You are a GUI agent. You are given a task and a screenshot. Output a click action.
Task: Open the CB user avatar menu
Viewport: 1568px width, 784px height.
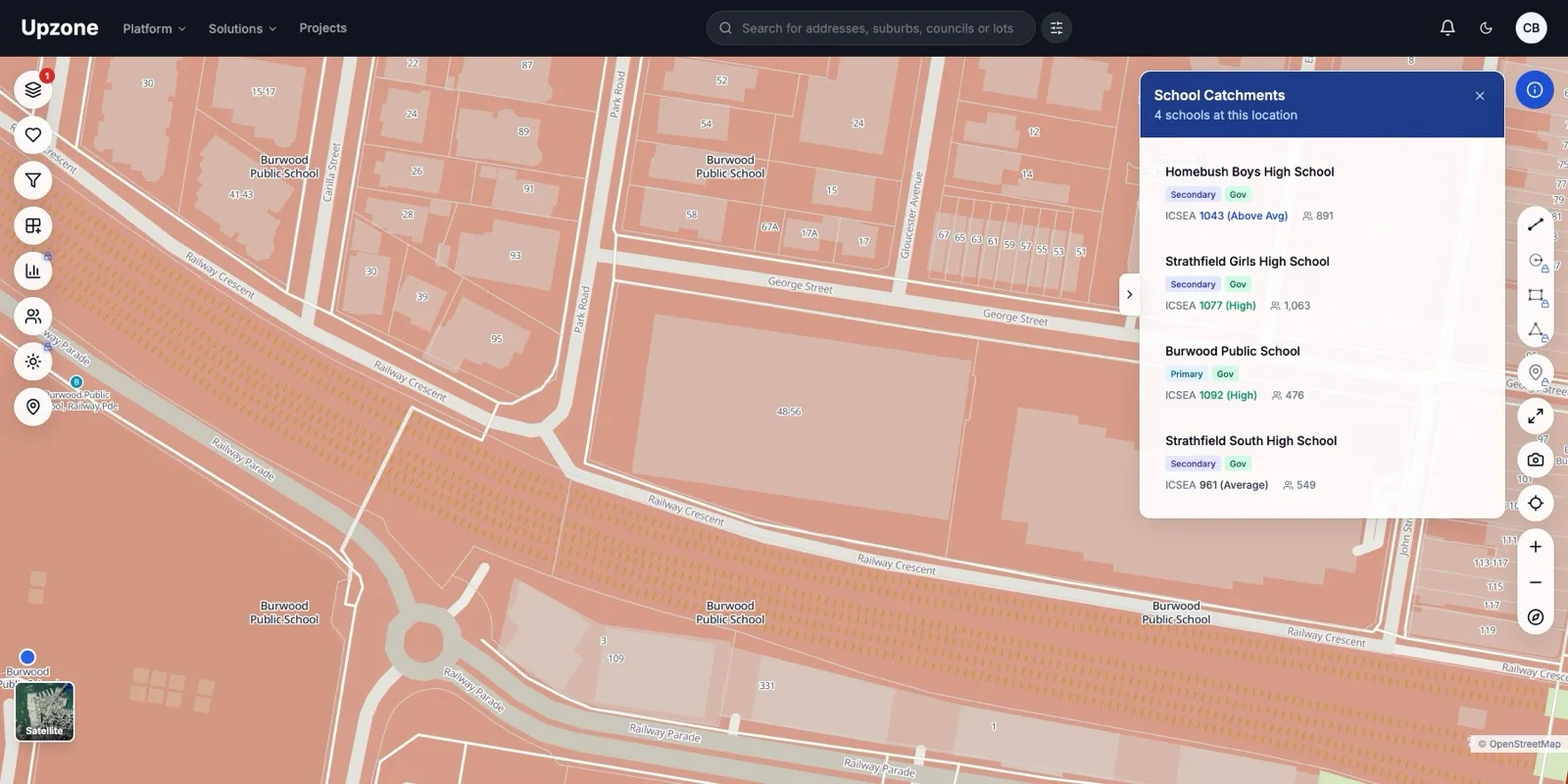(x=1531, y=28)
